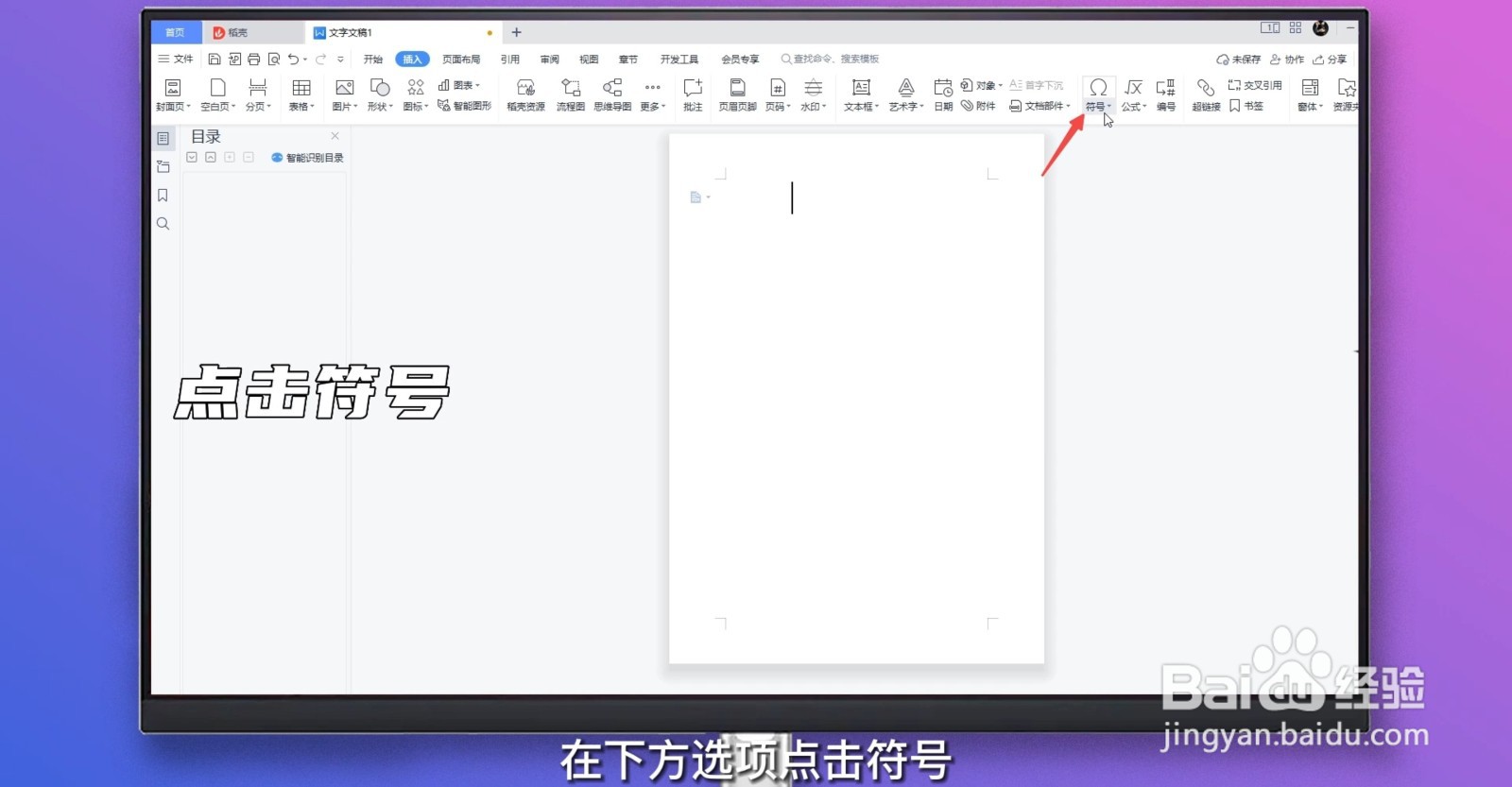Select the 文字文稿1 document tab

coord(404,32)
